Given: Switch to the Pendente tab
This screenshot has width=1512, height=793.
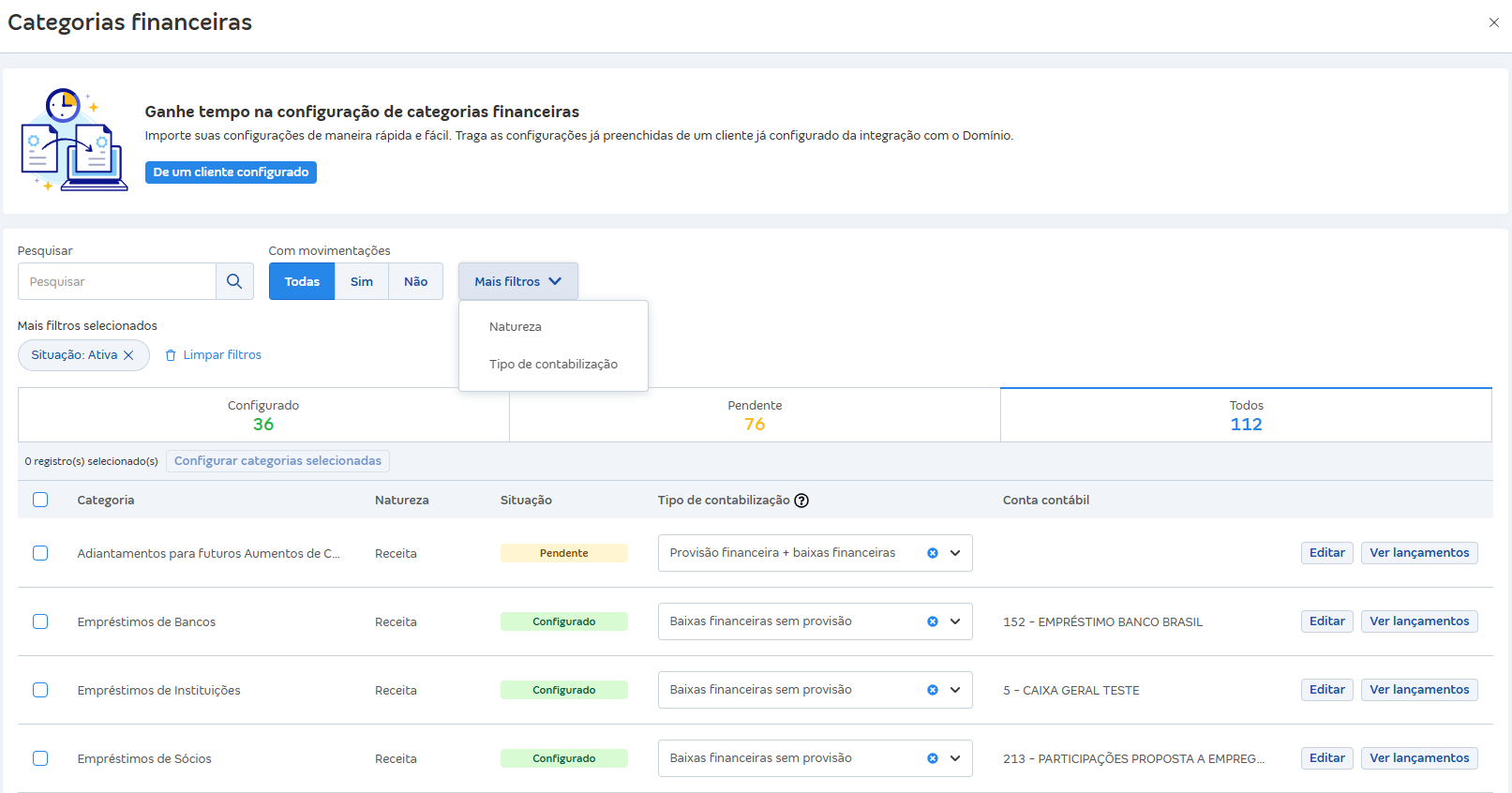Looking at the screenshot, I should [755, 415].
